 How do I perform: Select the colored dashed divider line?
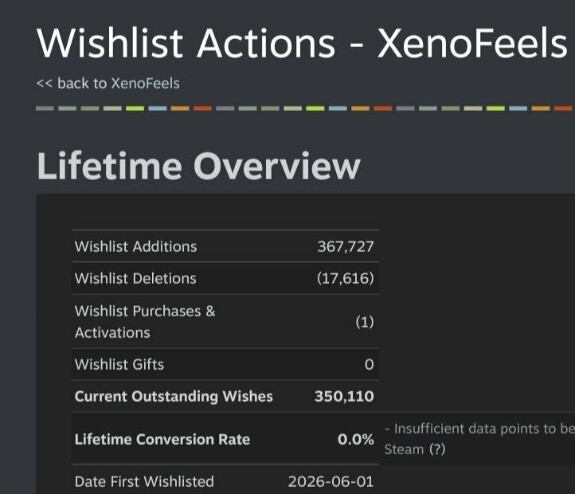305,108
